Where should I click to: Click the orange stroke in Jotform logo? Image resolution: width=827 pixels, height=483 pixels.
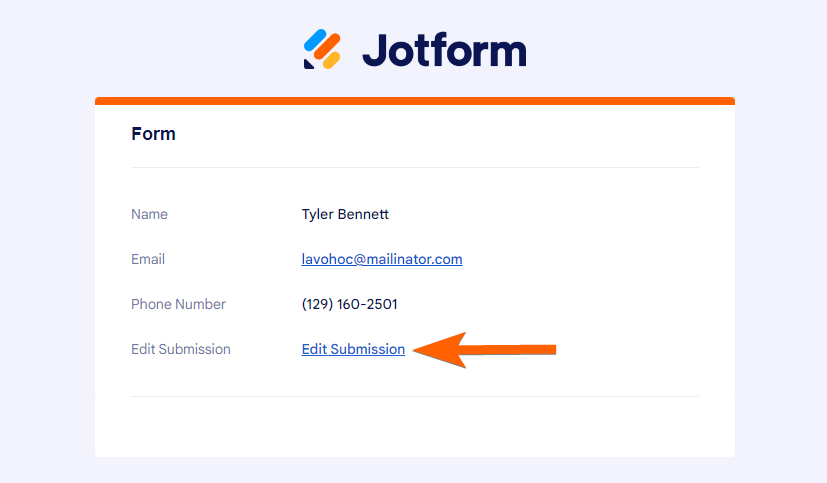pos(326,48)
